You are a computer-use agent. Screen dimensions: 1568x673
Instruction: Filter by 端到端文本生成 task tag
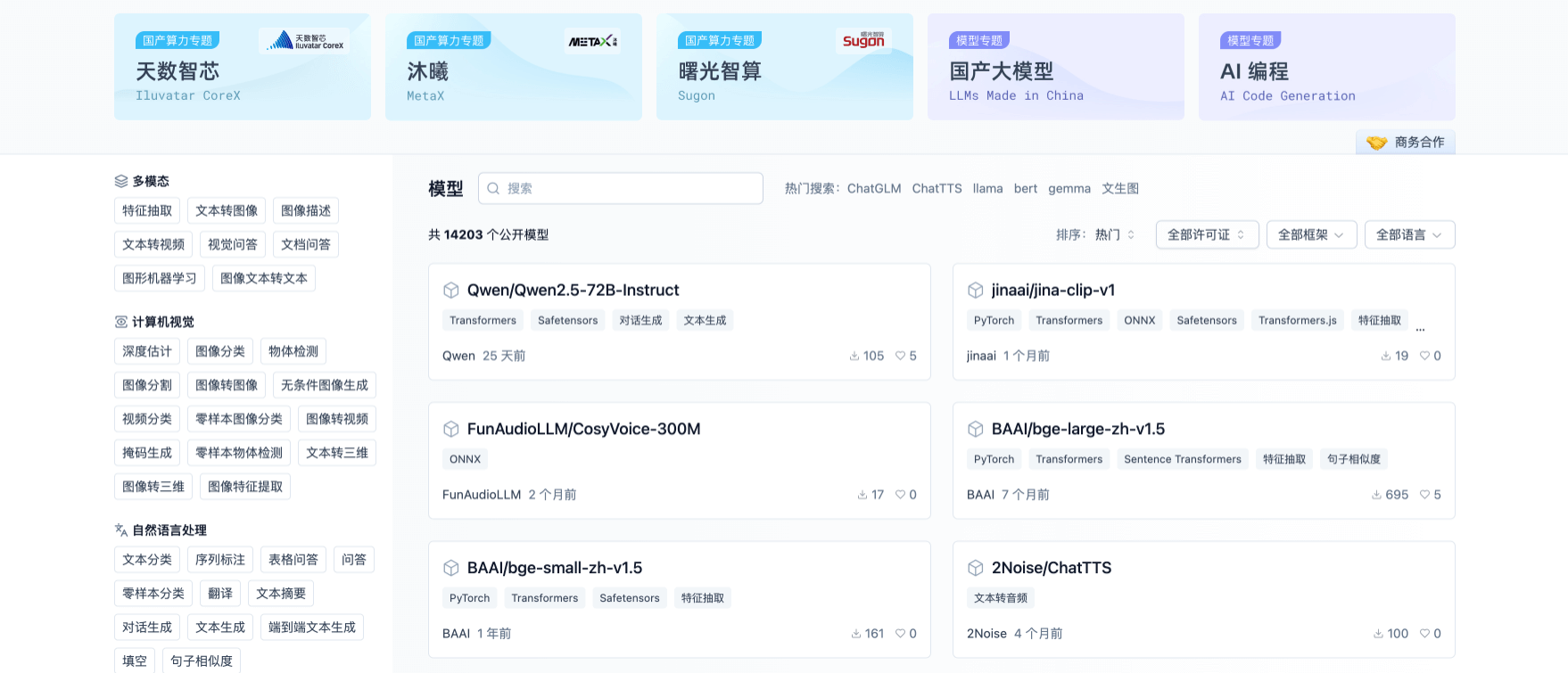coord(312,628)
